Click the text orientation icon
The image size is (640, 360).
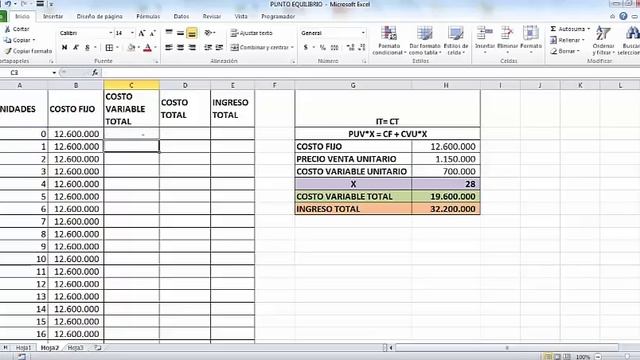208,33
